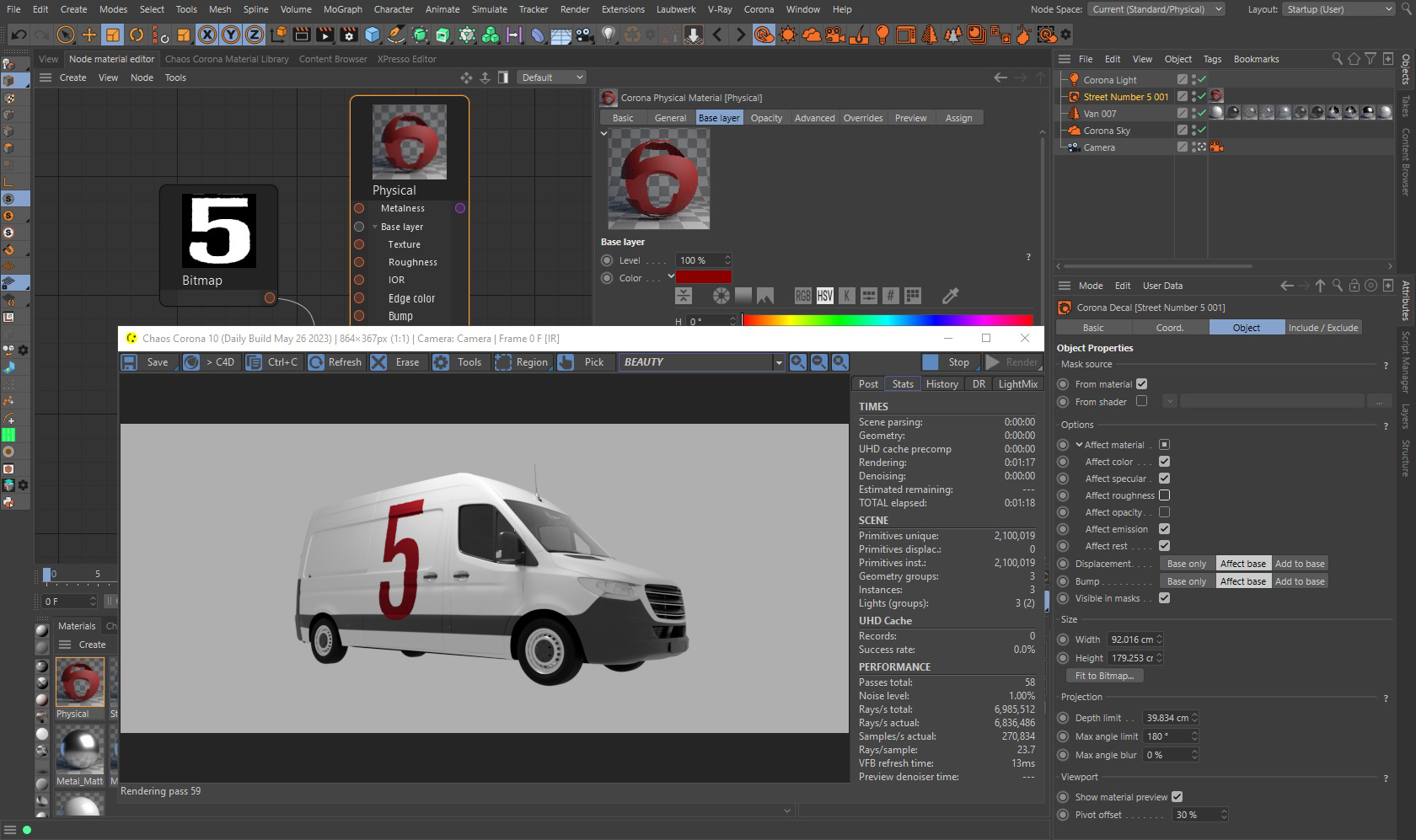Click the Corona Sky clouds icon
The height and width of the screenshot is (840, 1416).
(x=812, y=35)
